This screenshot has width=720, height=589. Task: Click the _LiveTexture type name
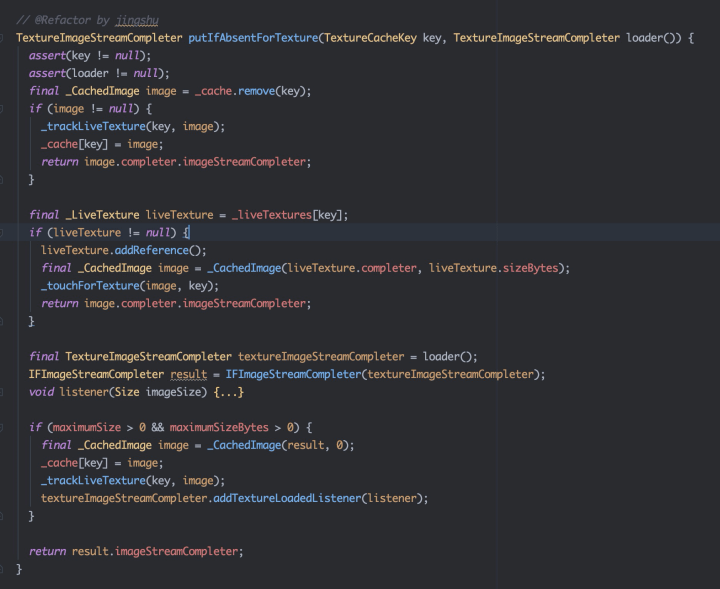tap(102, 215)
